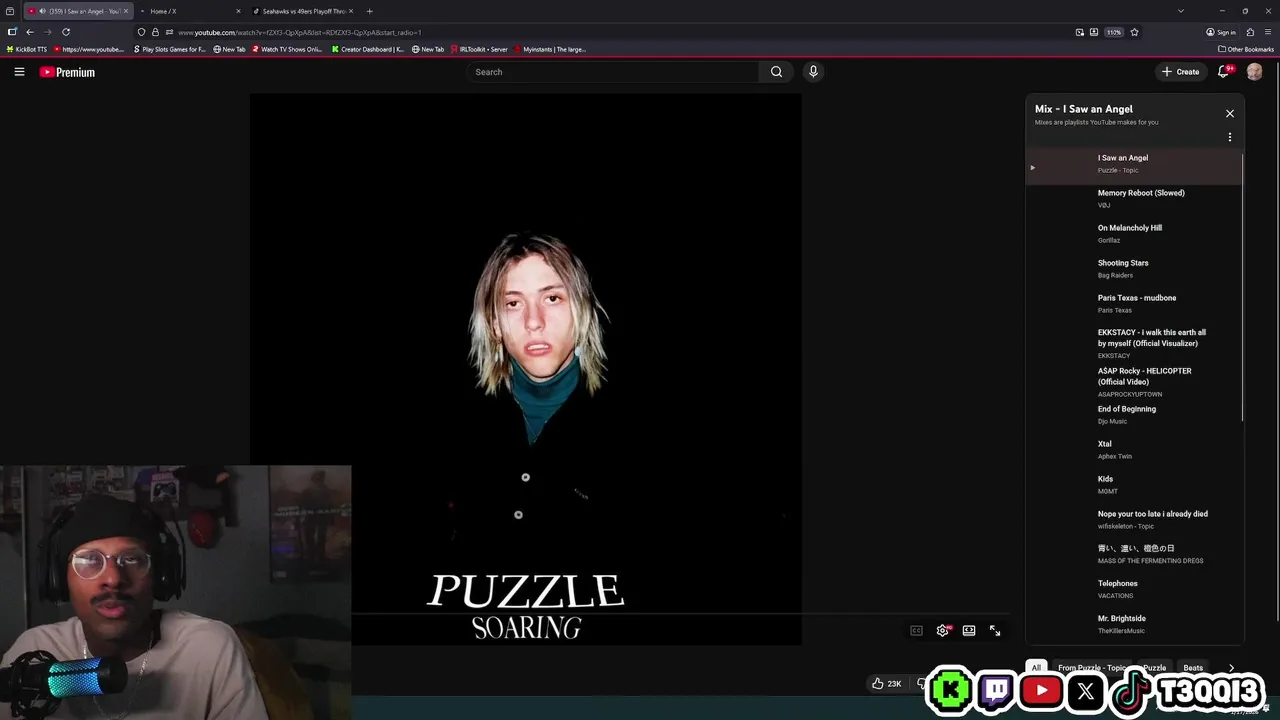The width and height of the screenshot is (1280, 720).
Task: Focus the YouTube search input field
Action: pos(615,72)
